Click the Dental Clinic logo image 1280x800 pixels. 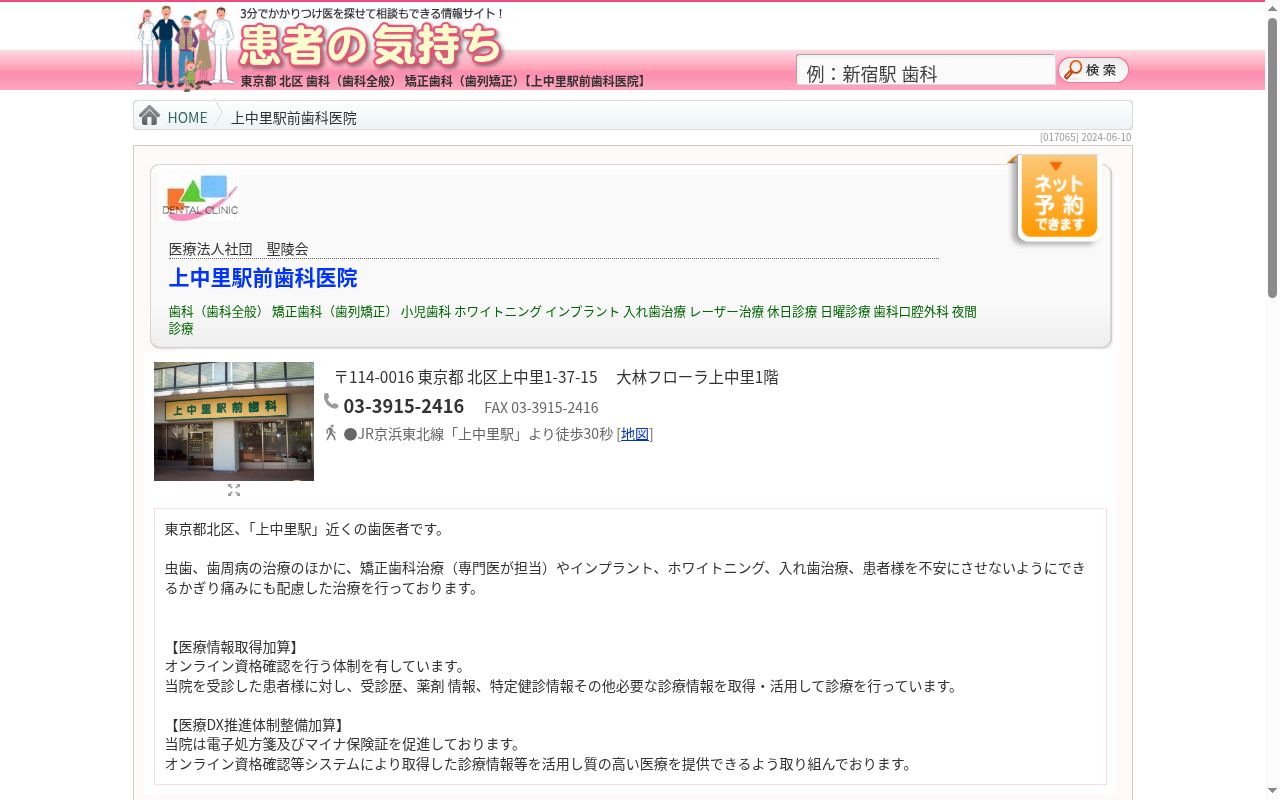coord(200,197)
